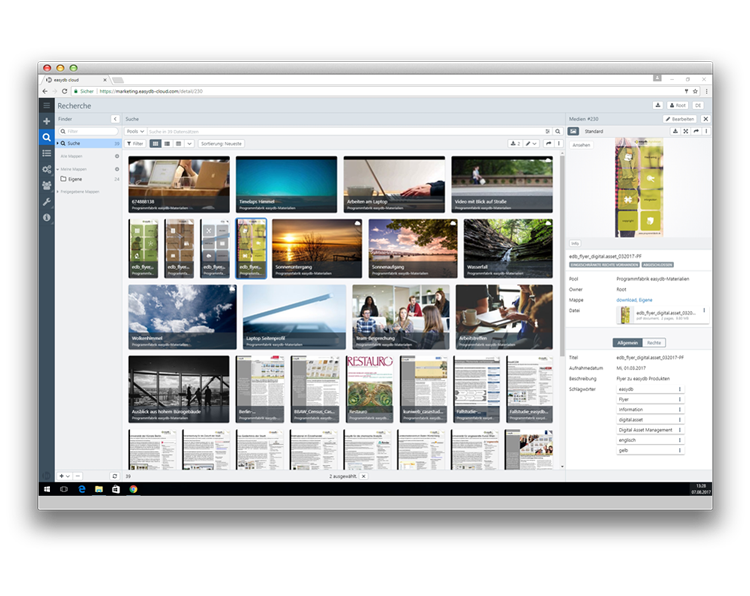This screenshot has width=750, height=596.
Task: Open options for Digital Asset Management keyword
Action: point(680,430)
